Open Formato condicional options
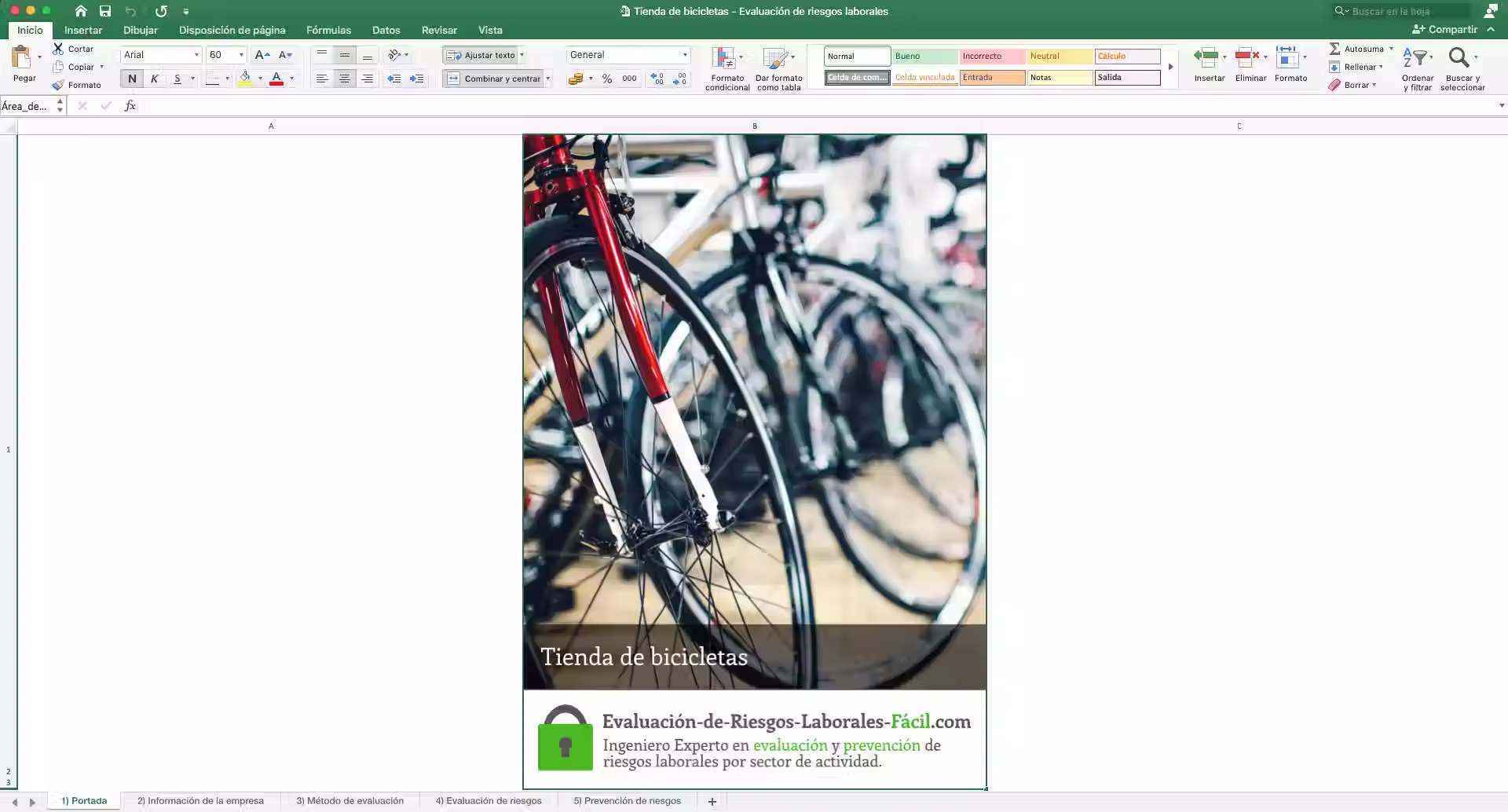 727,67
